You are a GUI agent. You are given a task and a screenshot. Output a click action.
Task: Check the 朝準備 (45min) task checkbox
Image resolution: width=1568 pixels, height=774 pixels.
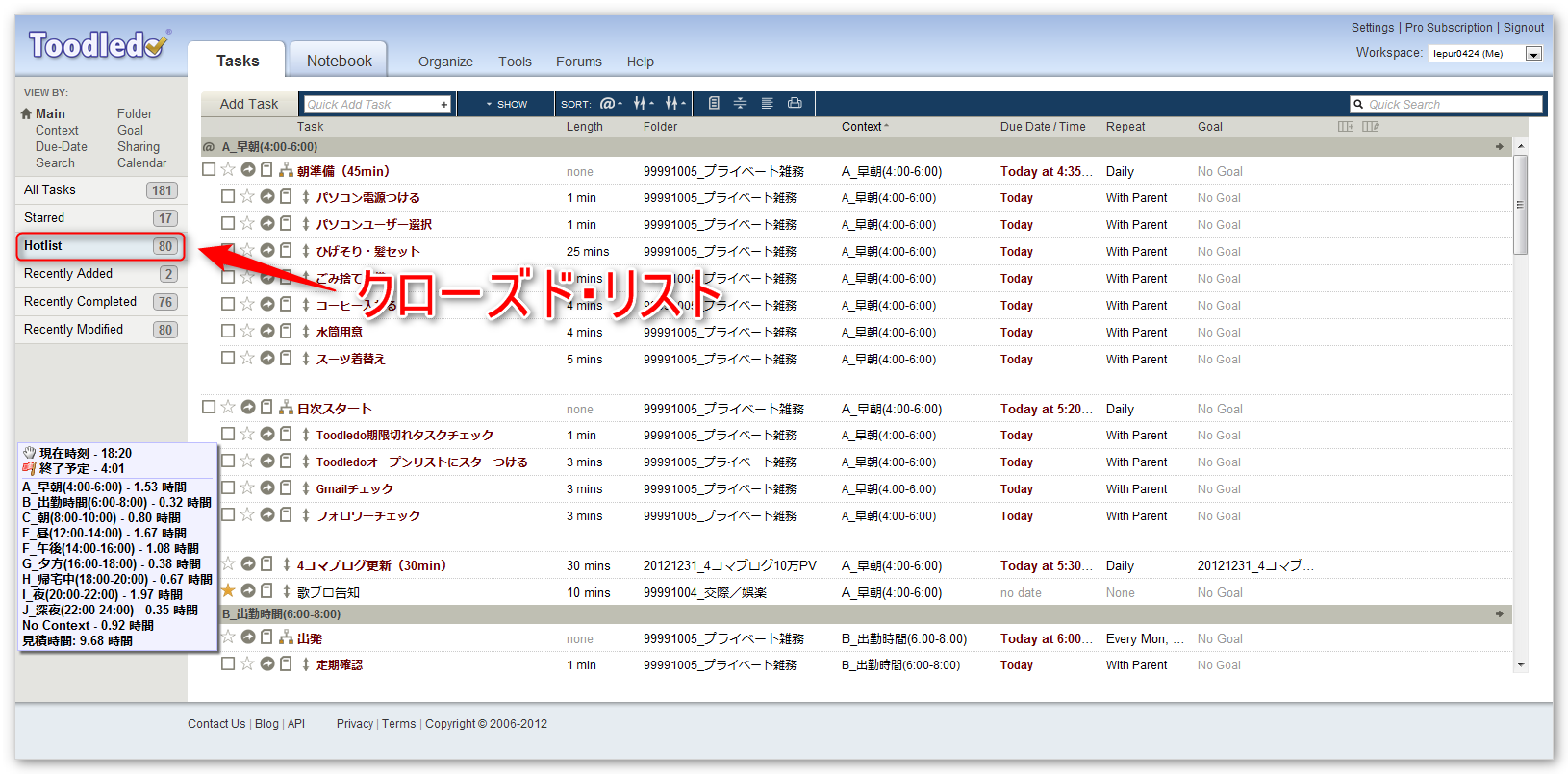[x=209, y=170]
